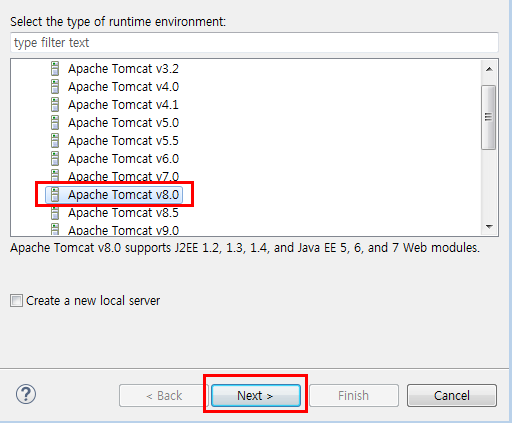Click the server icon beside Apache Tomcat v7.0
The height and width of the screenshot is (423, 512).
pos(55,176)
